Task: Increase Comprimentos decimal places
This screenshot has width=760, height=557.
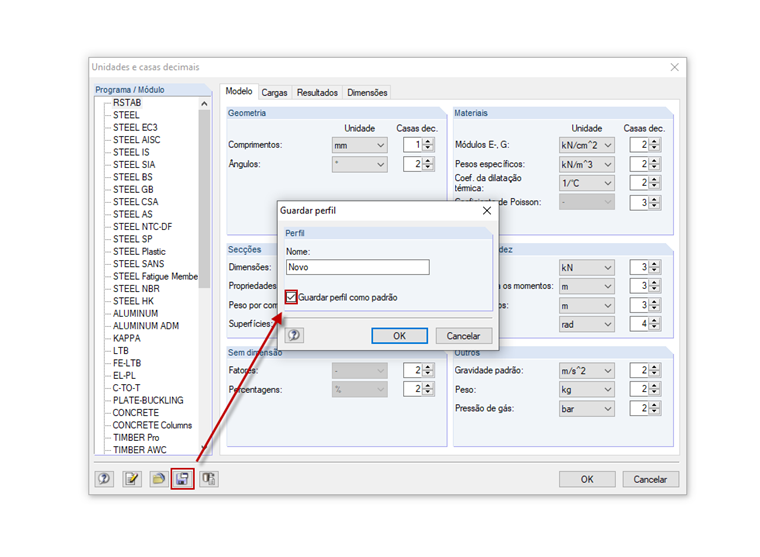Action: tap(428, 142)
